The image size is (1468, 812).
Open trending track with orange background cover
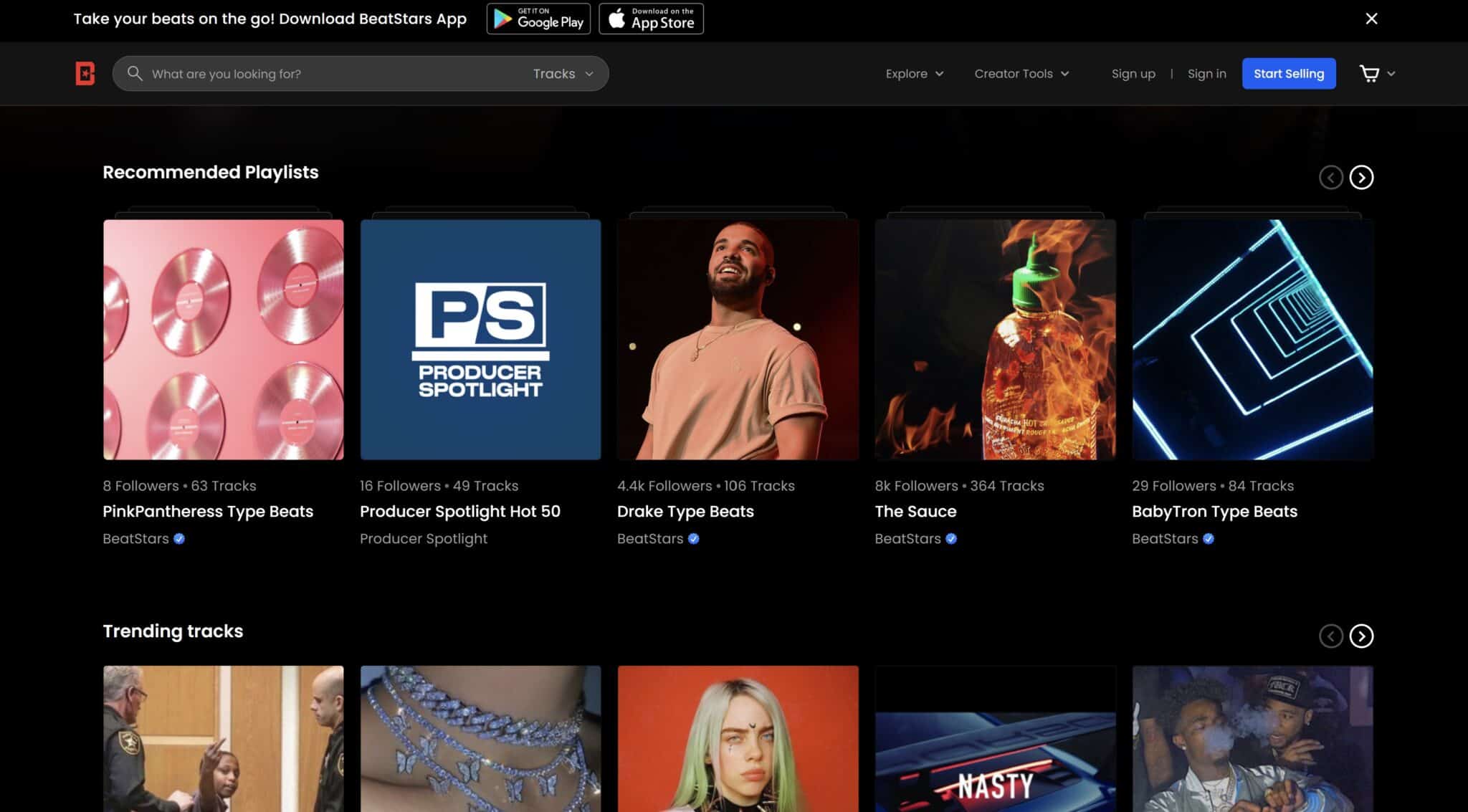click(x=738, y=739)
